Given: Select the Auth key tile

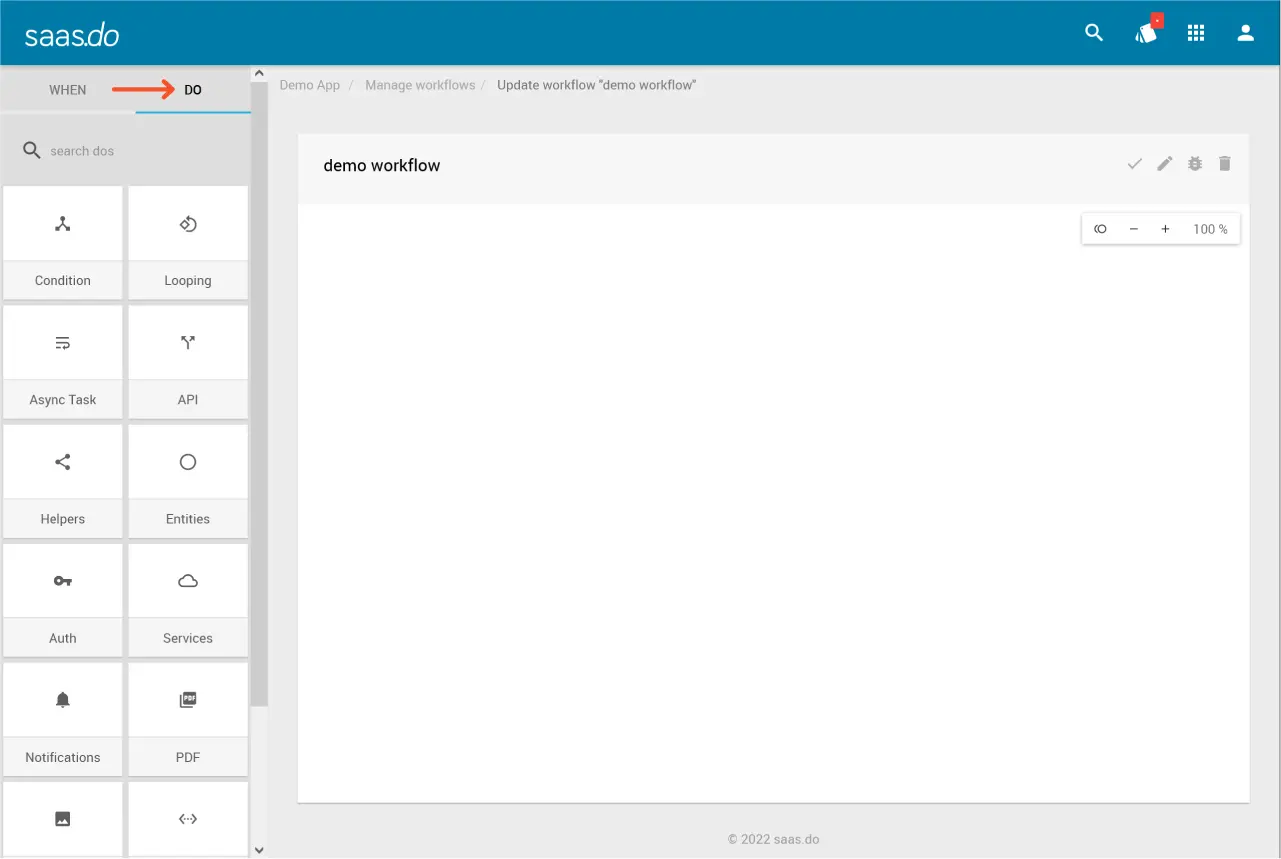Looking at the screenshot, I should coord(63,599).
